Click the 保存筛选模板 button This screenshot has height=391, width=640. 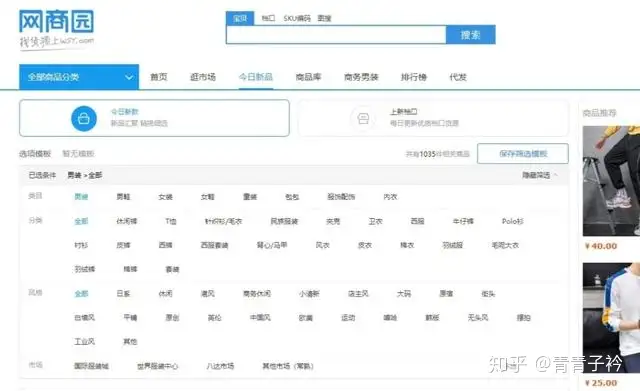pos(523,153)
